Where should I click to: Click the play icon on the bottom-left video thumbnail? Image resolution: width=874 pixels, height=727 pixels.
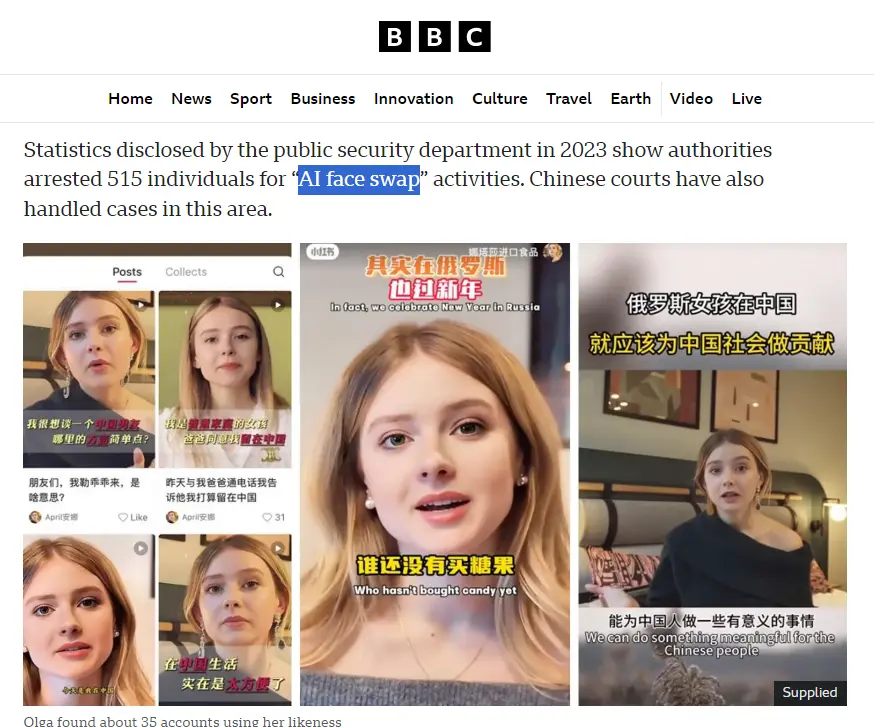tap(140, 548)
